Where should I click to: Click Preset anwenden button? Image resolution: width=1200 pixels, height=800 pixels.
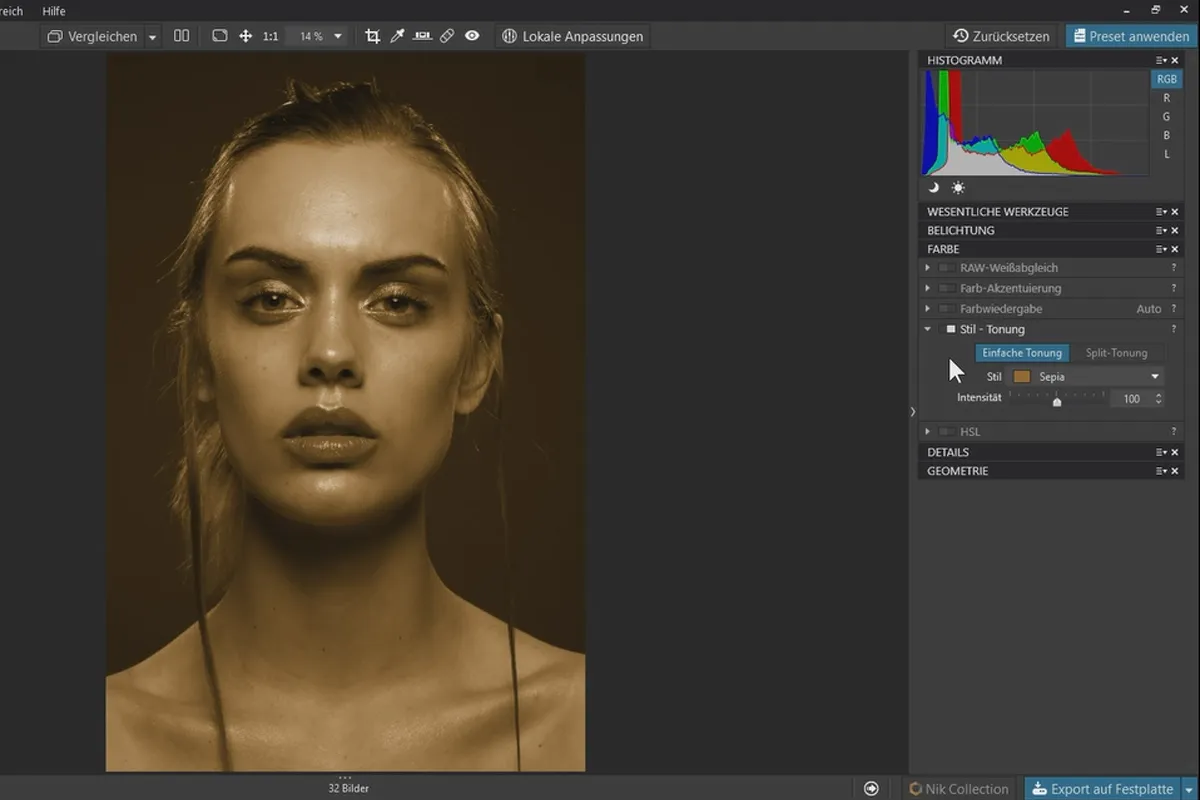1132,36
